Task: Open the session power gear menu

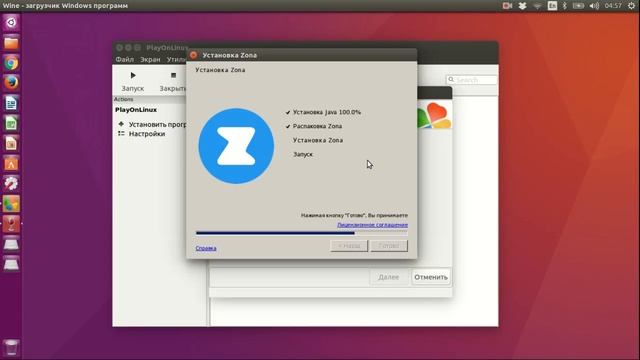Action: pyautogui.click(x=631, y=6)
